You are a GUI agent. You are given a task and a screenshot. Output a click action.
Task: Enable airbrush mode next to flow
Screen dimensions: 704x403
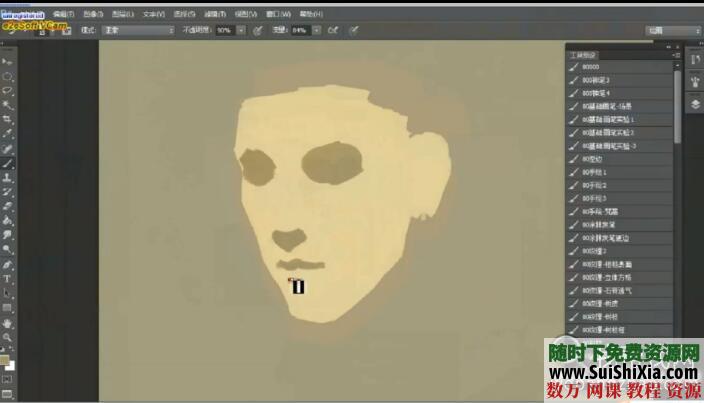[x=333, y=31]
